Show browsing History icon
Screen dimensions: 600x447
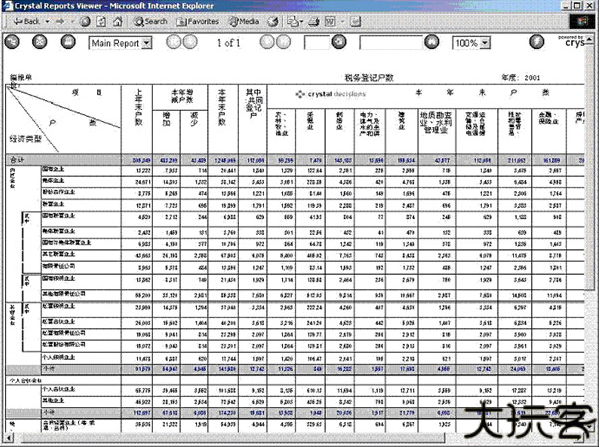(273, 22)
